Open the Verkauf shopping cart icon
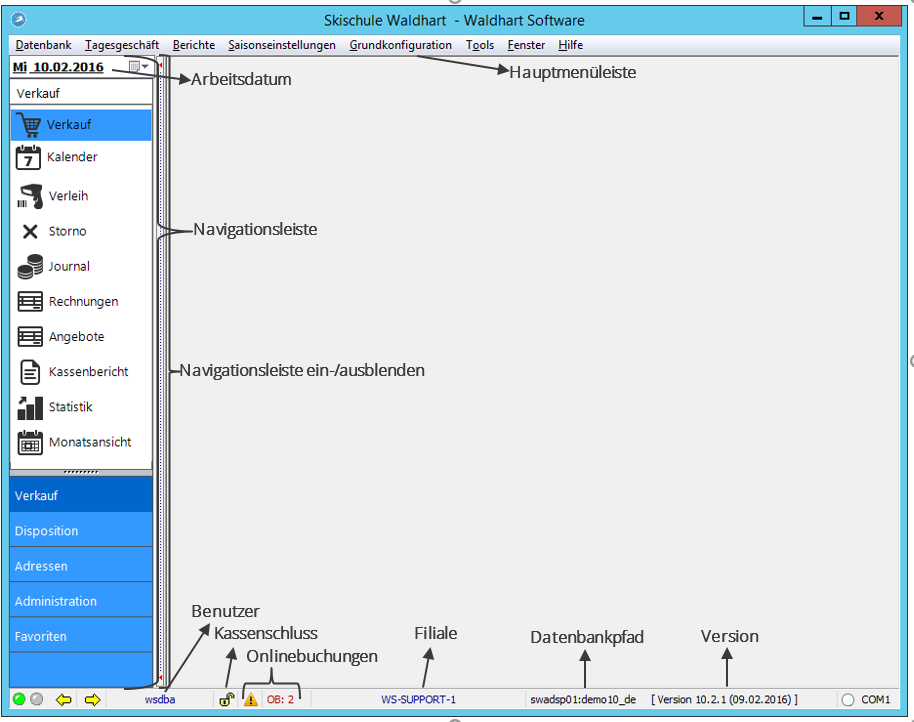The height and width of the screenshot is (722, 914). click(29, 125)
